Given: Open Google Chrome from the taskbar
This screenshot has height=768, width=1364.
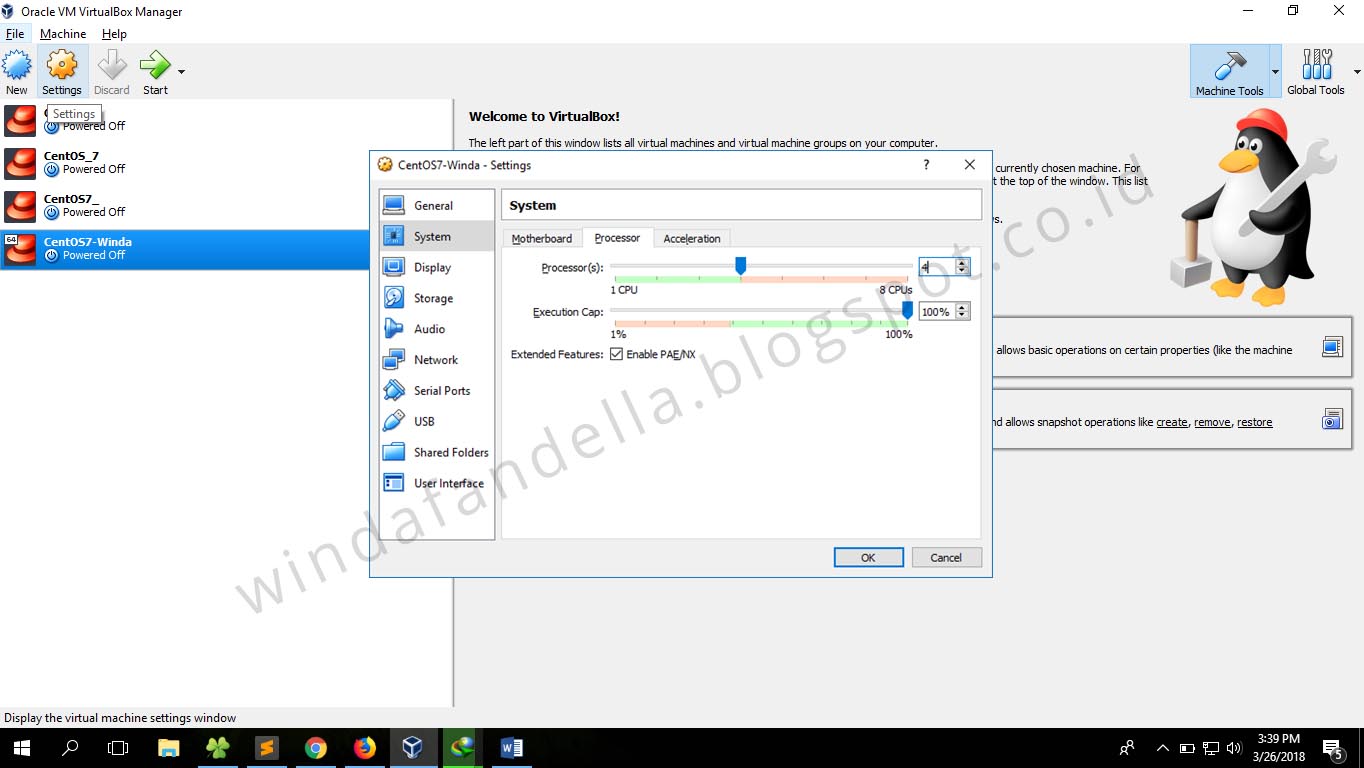Looking at the screenshot, I should coord(315,748).
